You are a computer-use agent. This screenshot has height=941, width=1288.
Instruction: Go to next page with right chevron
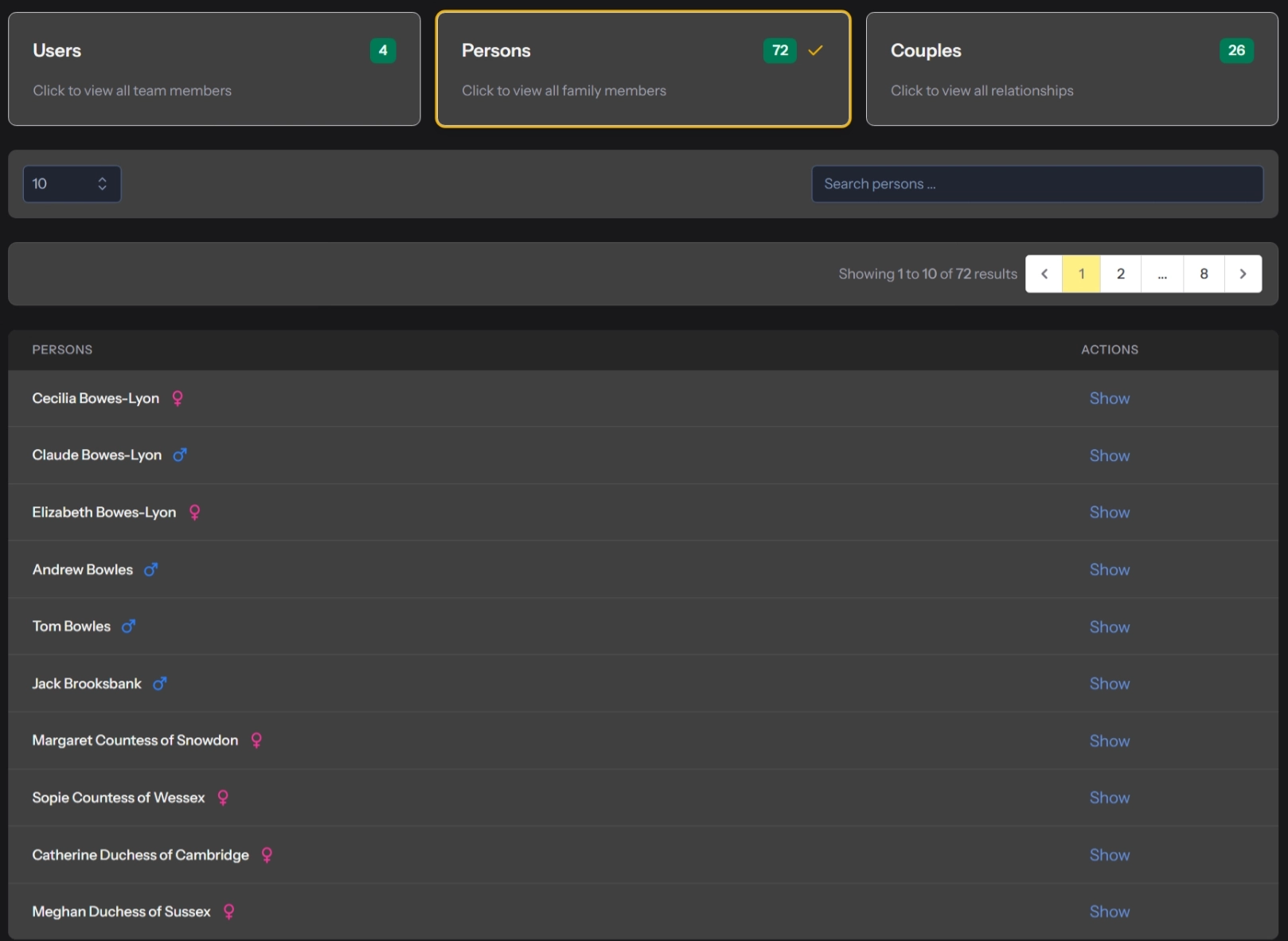tap(1243, 274)
